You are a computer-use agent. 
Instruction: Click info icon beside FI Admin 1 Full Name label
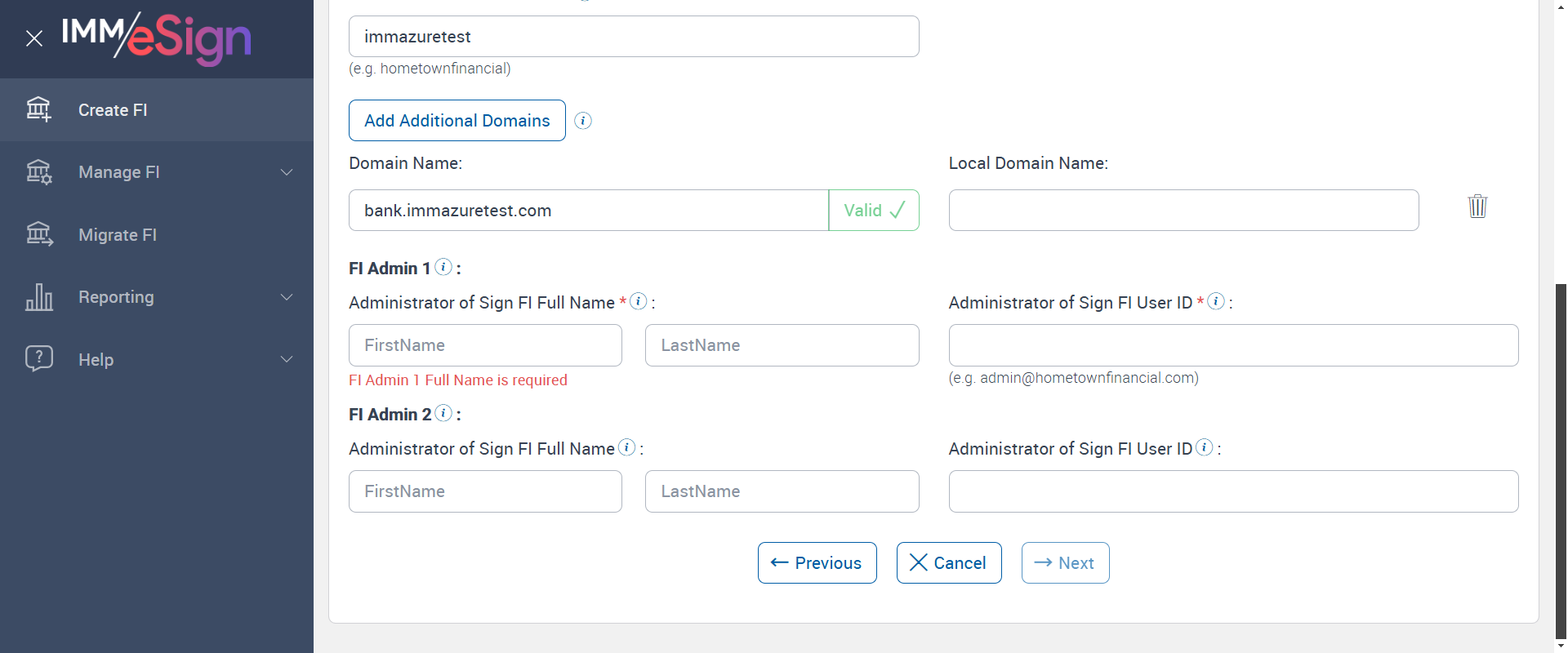(639, 301)
